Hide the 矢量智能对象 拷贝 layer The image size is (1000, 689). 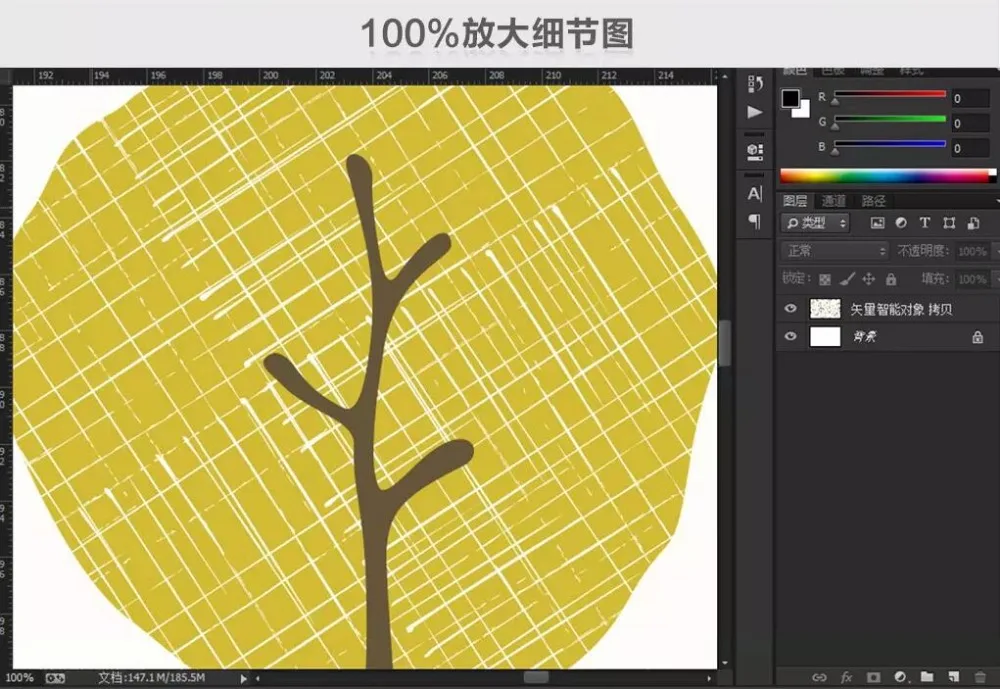pos(791,309)
